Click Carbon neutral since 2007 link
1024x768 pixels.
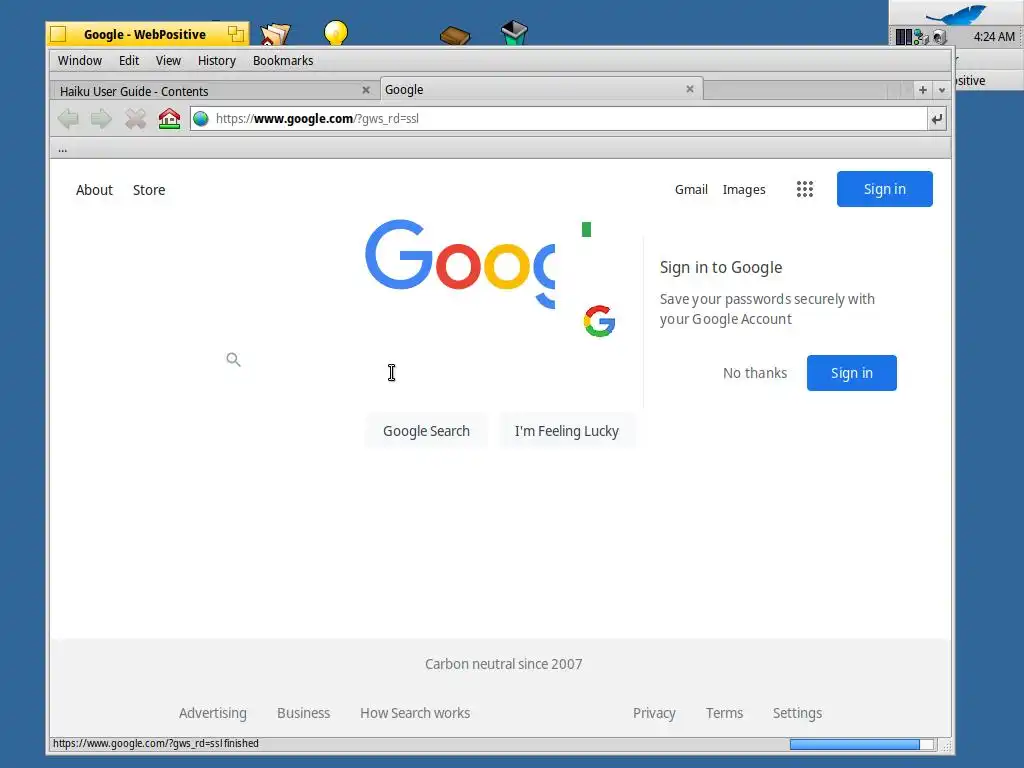504,664
